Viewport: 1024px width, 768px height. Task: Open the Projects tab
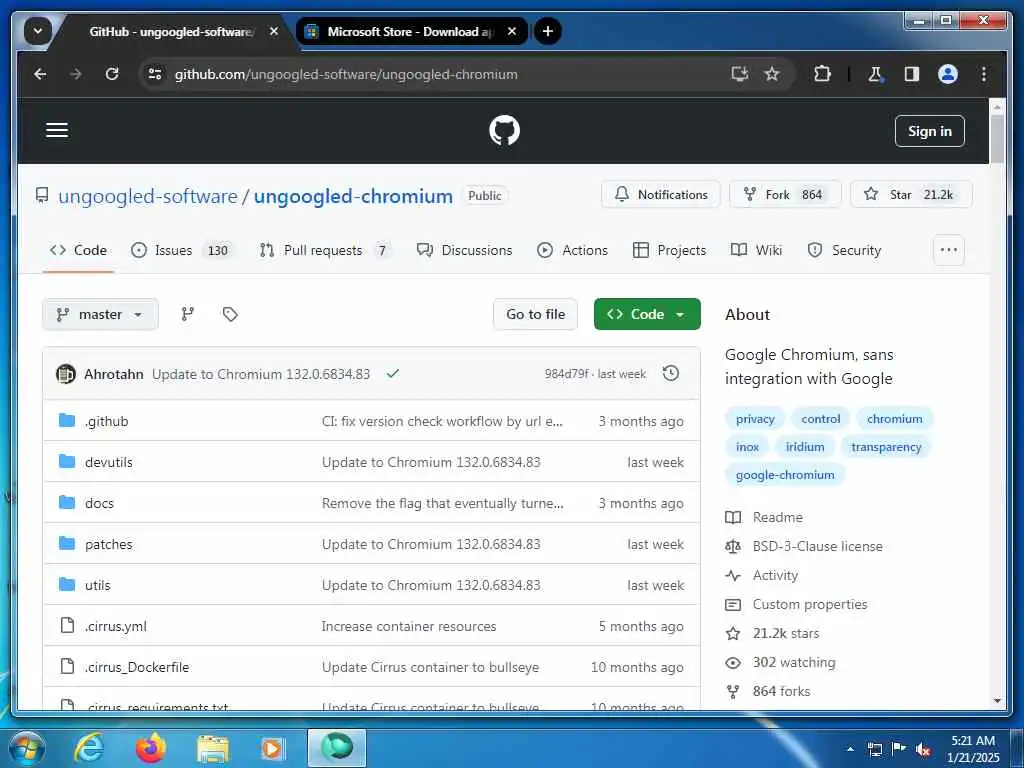click(669, 250)
